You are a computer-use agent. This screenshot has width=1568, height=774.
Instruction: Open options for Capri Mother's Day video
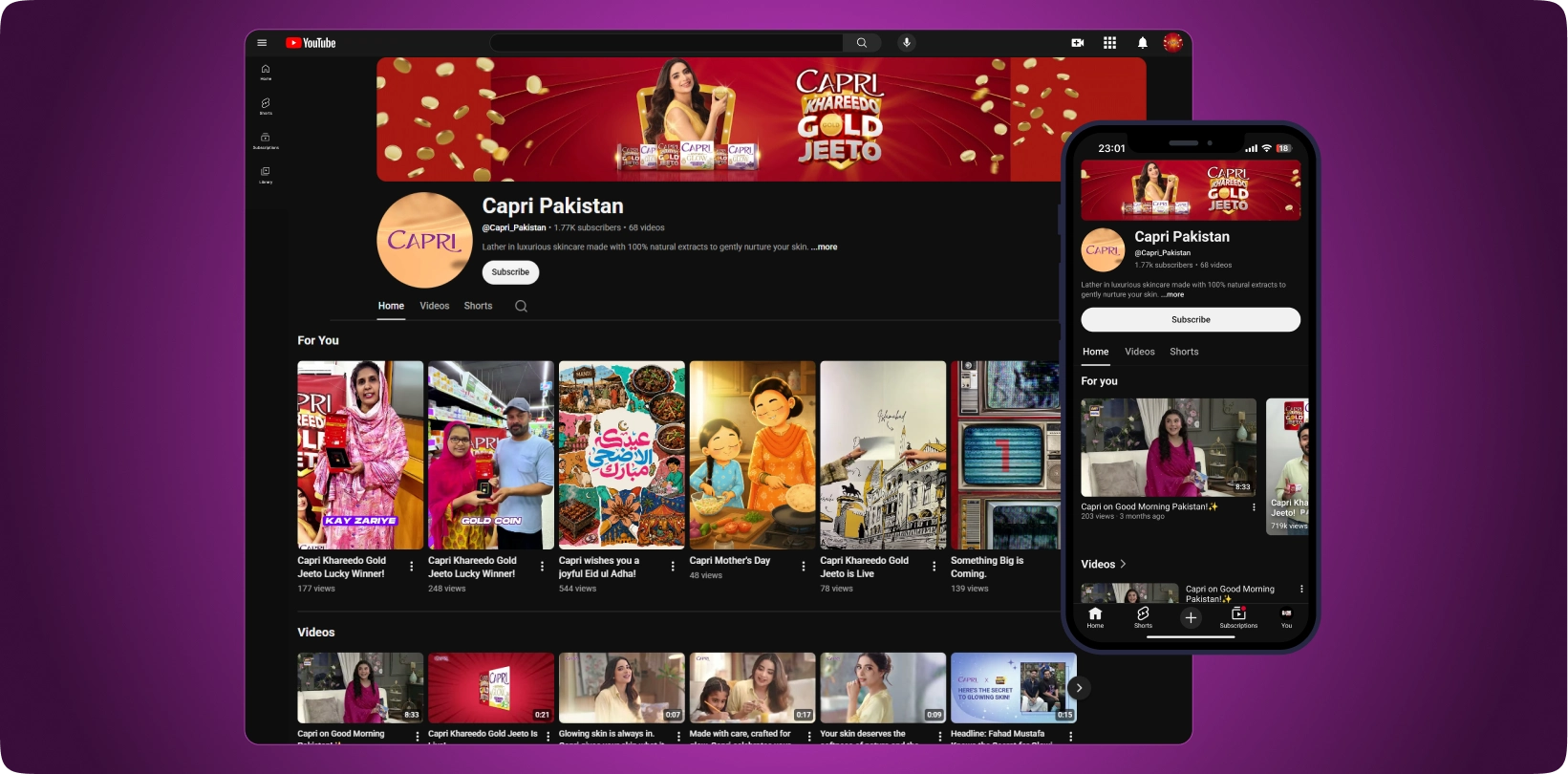(x=804, y=566)
